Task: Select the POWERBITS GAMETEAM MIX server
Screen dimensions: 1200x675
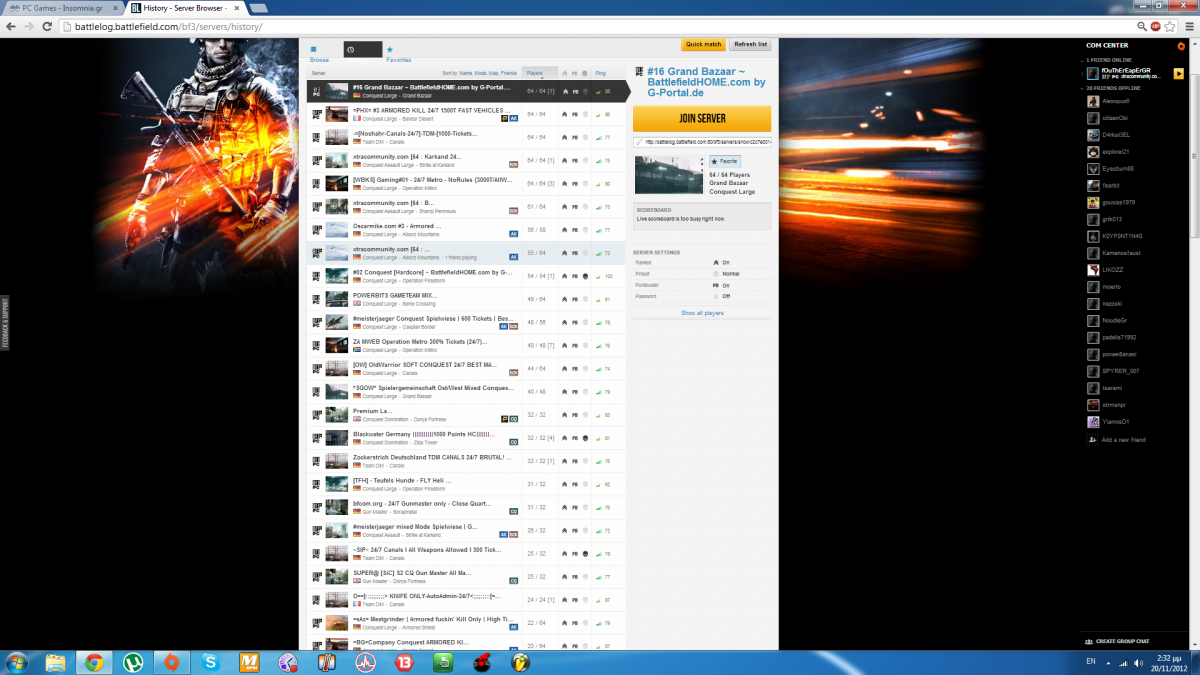Action: pos(468,298)
